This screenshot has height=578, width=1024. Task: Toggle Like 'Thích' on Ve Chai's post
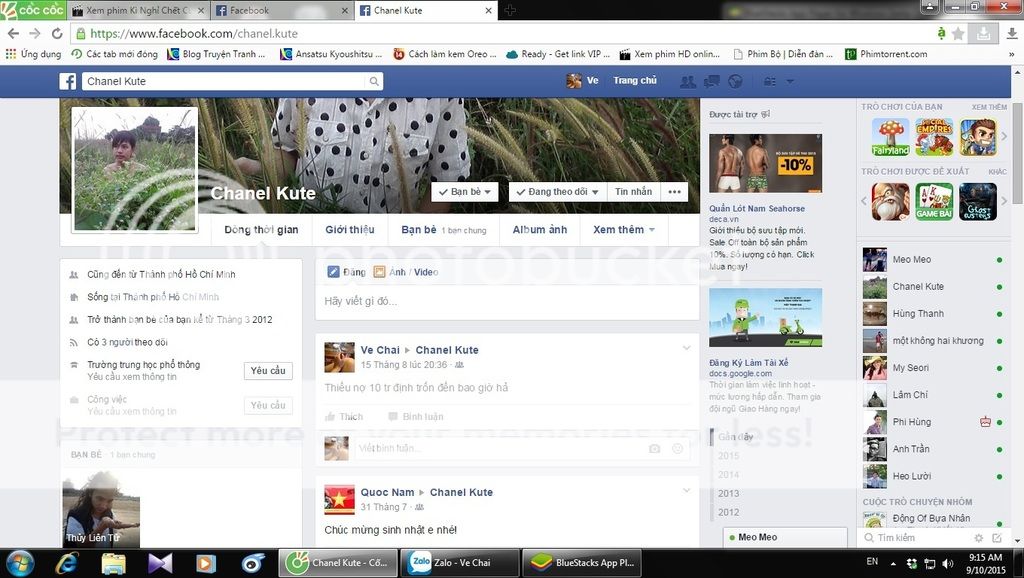pos(343,417)
